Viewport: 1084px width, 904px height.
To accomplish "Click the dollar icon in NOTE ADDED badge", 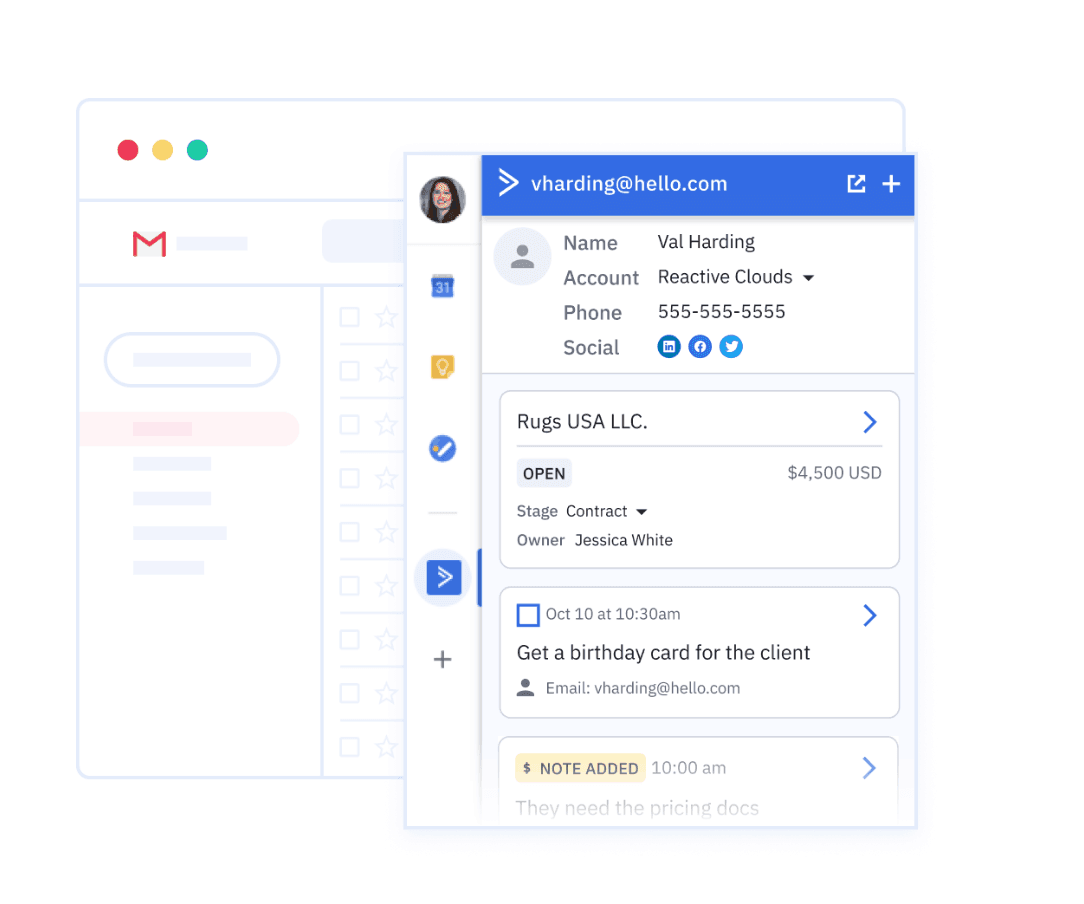I will [x=527, y=768].
